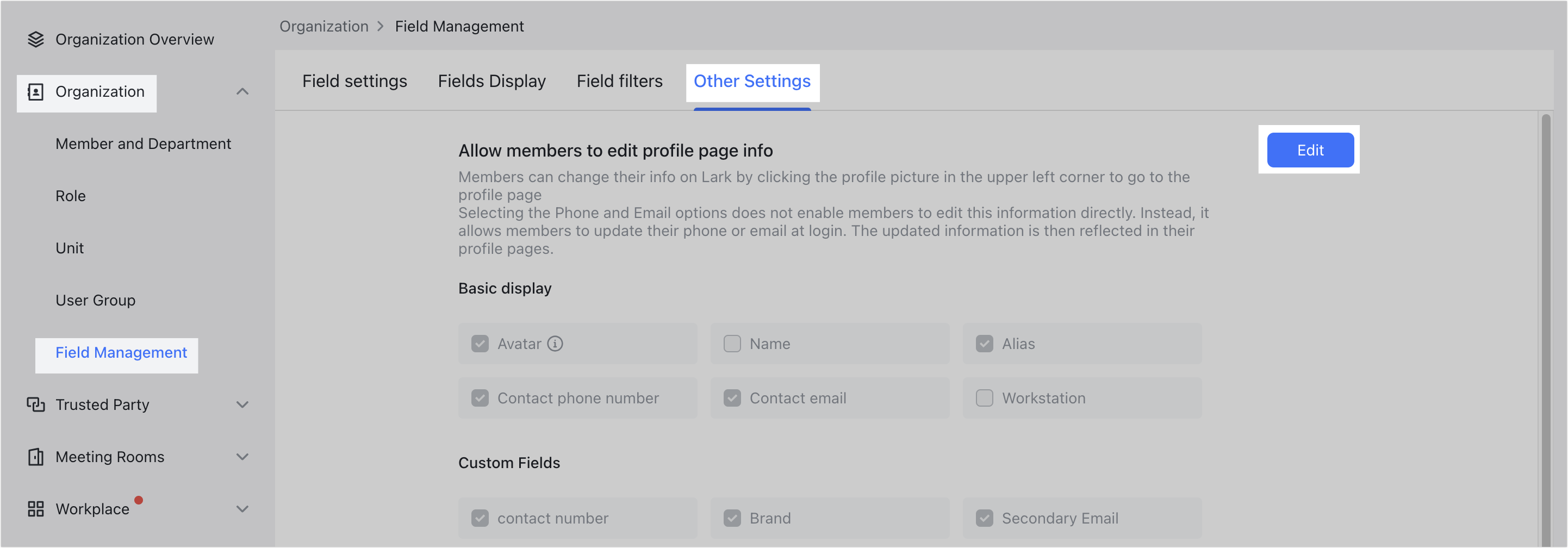Expand the Trusted Party section
The width and height of the screenshot is (1568, 548).
(x=242, y=404)
